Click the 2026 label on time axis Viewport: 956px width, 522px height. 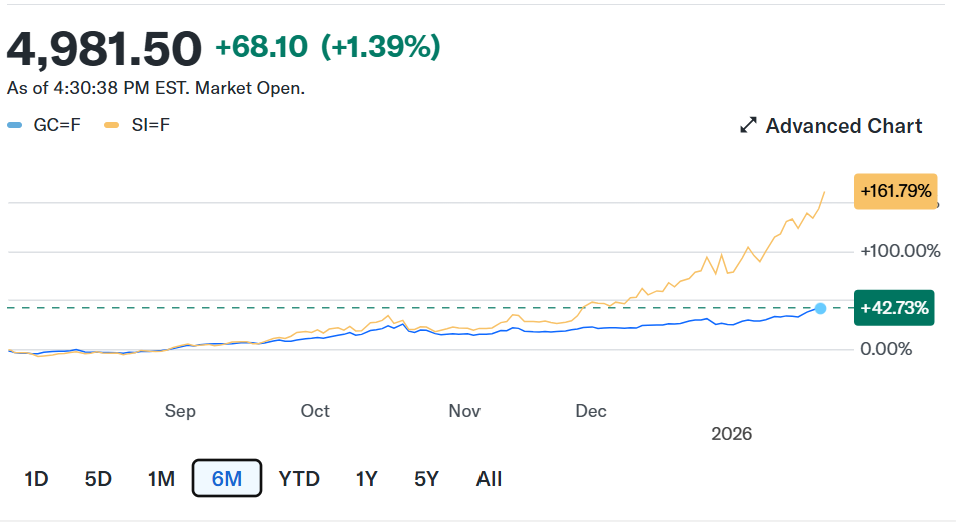coord(731,434)
